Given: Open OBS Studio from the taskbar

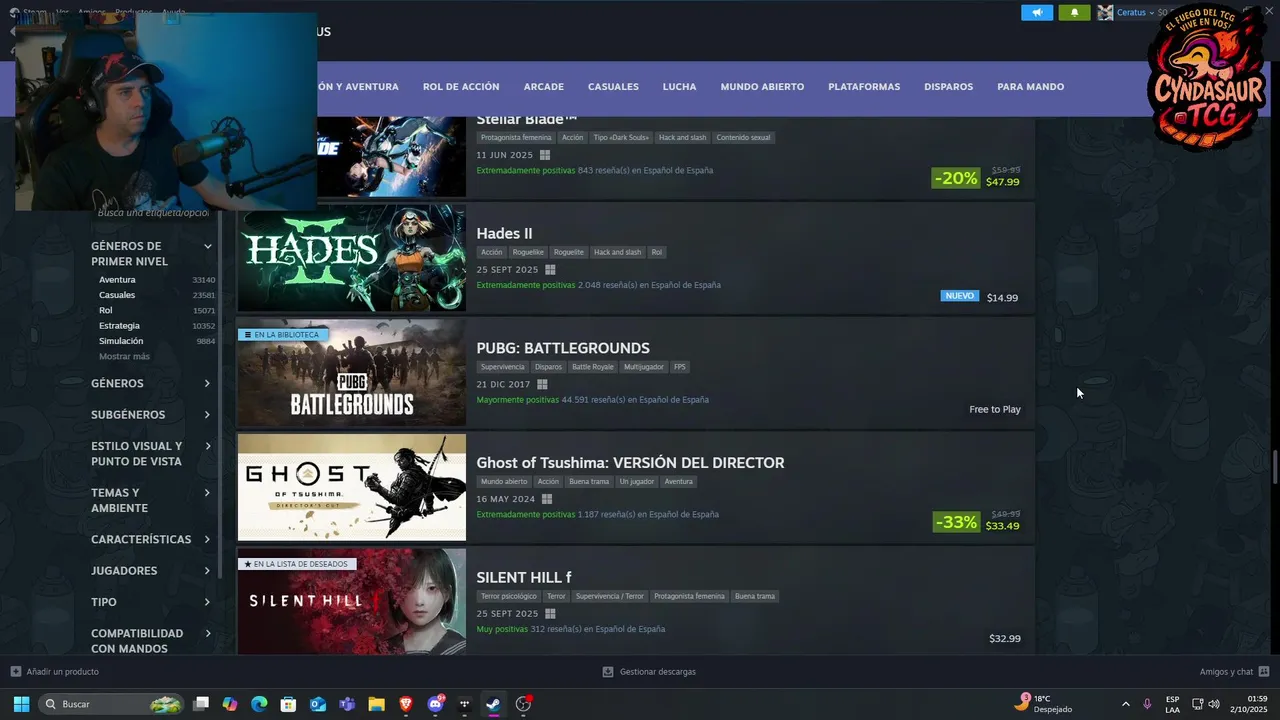Looking at the screenshot, I should [523, 704].
